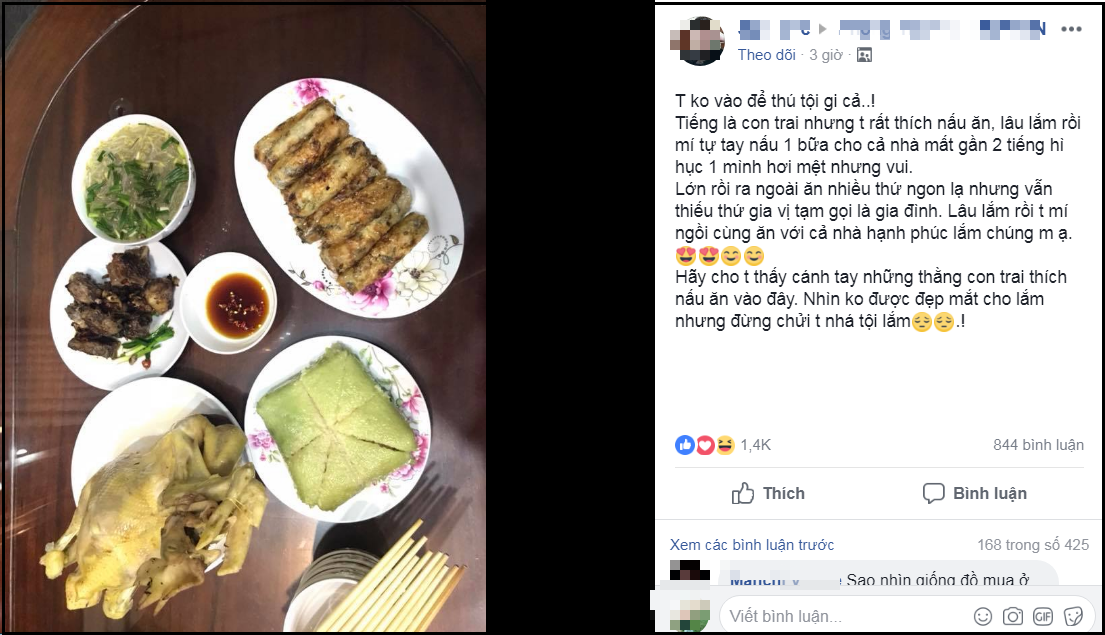Click the commenter avatar beside the comment
The image size is (1105, 635).
click(689, 569)
